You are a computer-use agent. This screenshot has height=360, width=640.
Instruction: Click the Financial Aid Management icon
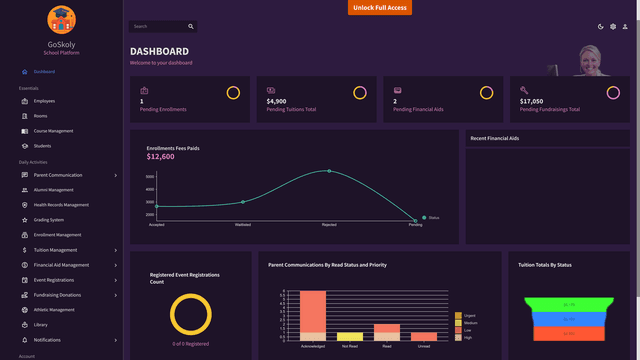click(24, 265)
